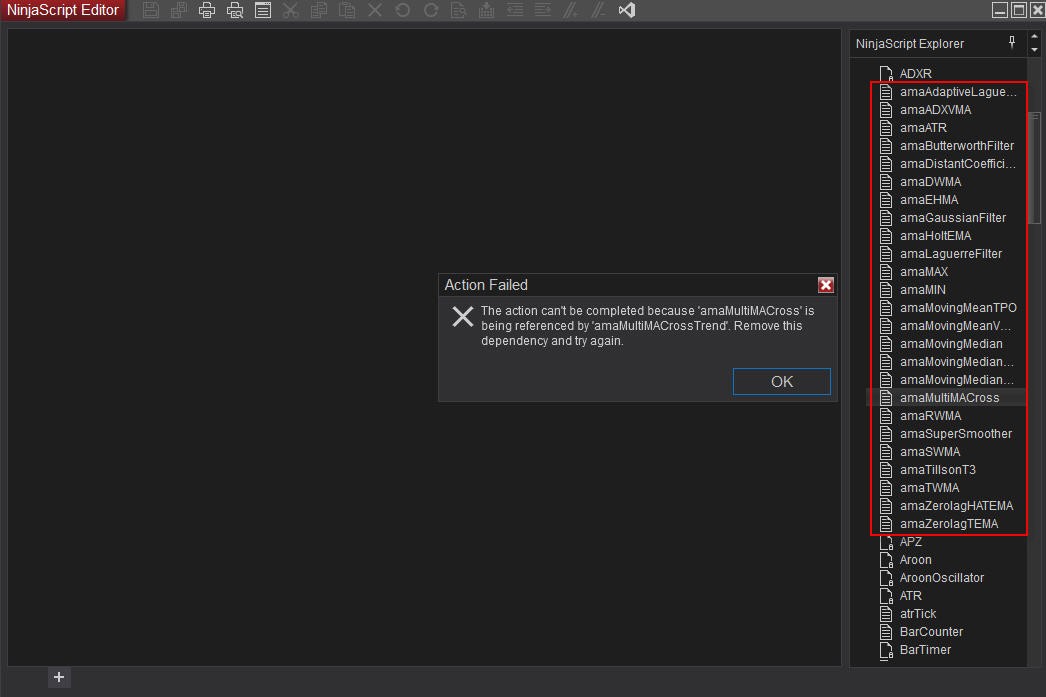Click the Save icon in the toolbar

tap(151, 10)
